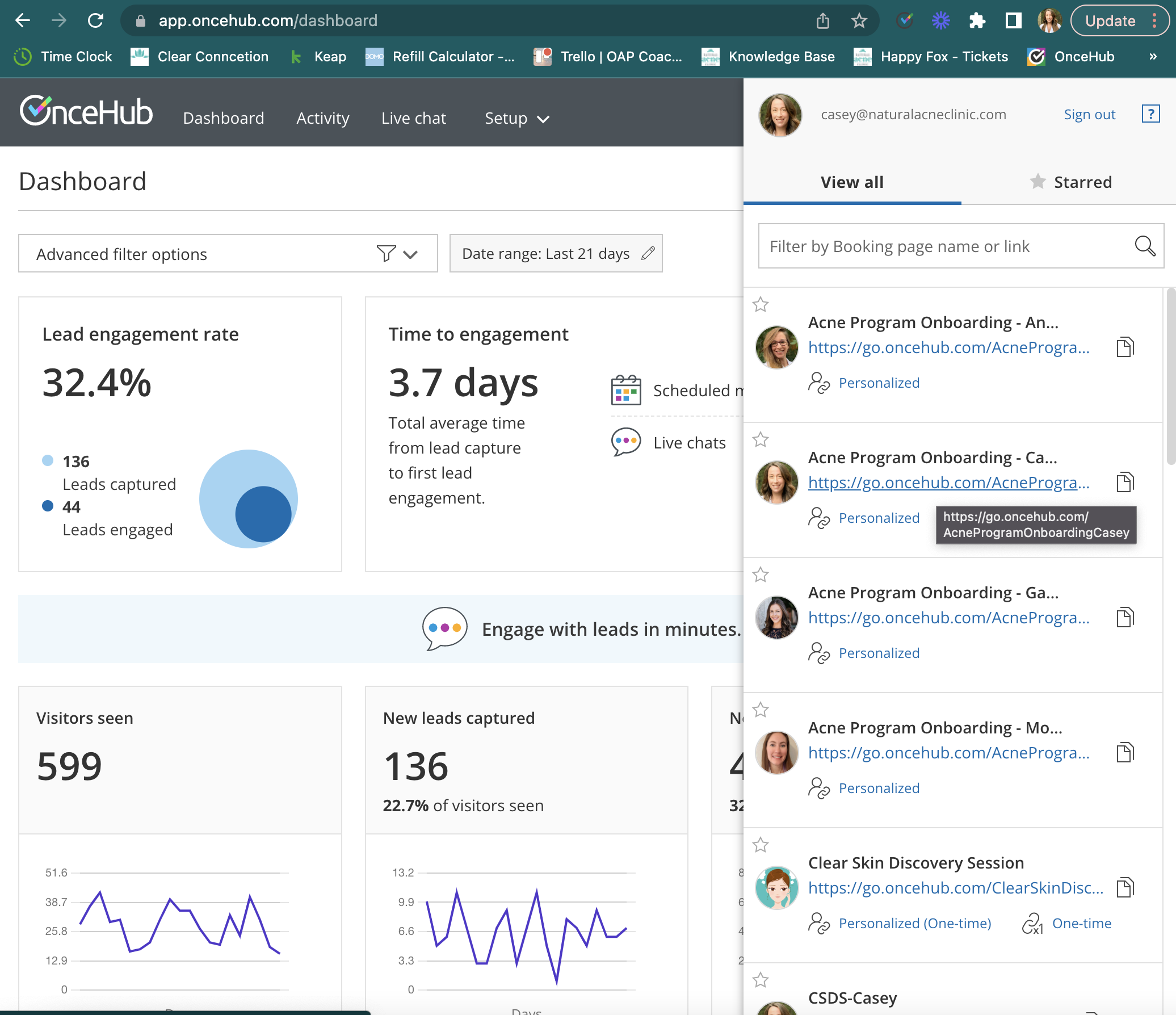Open the Happy Fox - Tickets bookmark
This screenshot has height=1015, width=1176.
pyautogui.click(x=931, y=56)
